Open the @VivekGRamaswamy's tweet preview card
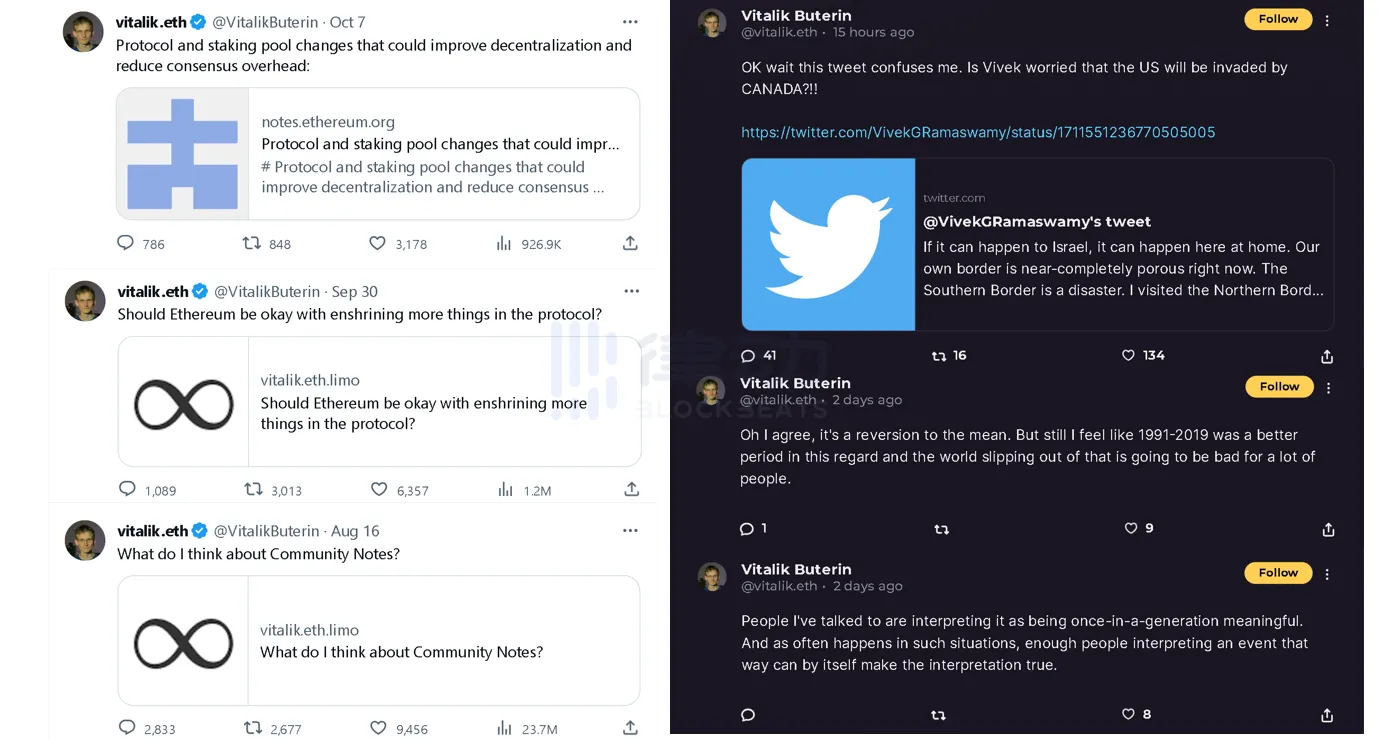Viewport: 1379px width, 741px height. [1037, 245]
